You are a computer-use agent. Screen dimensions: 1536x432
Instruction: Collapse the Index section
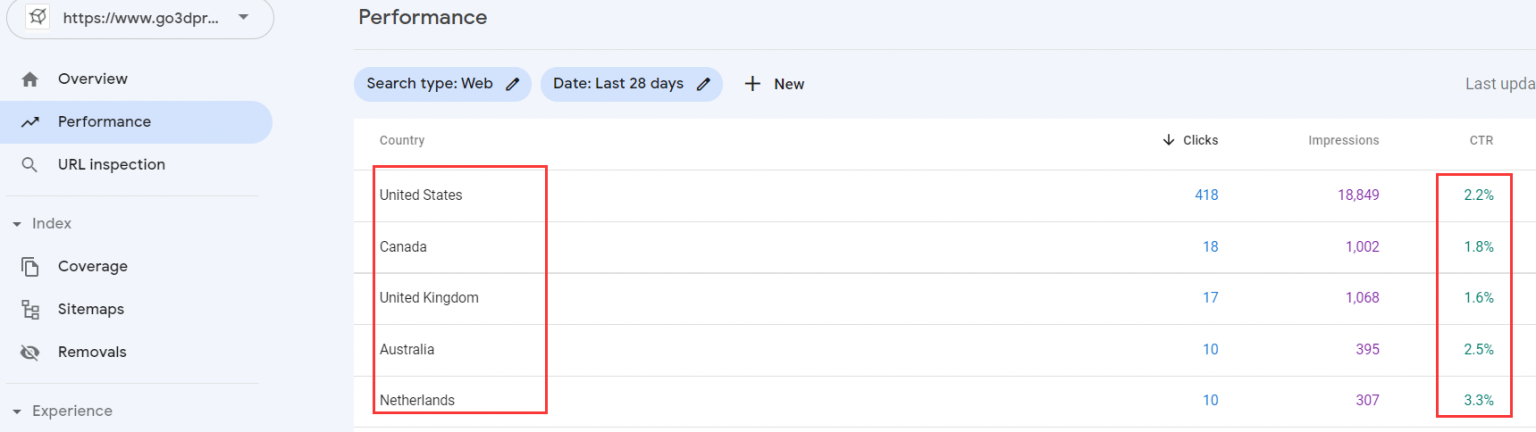point(17,224)
